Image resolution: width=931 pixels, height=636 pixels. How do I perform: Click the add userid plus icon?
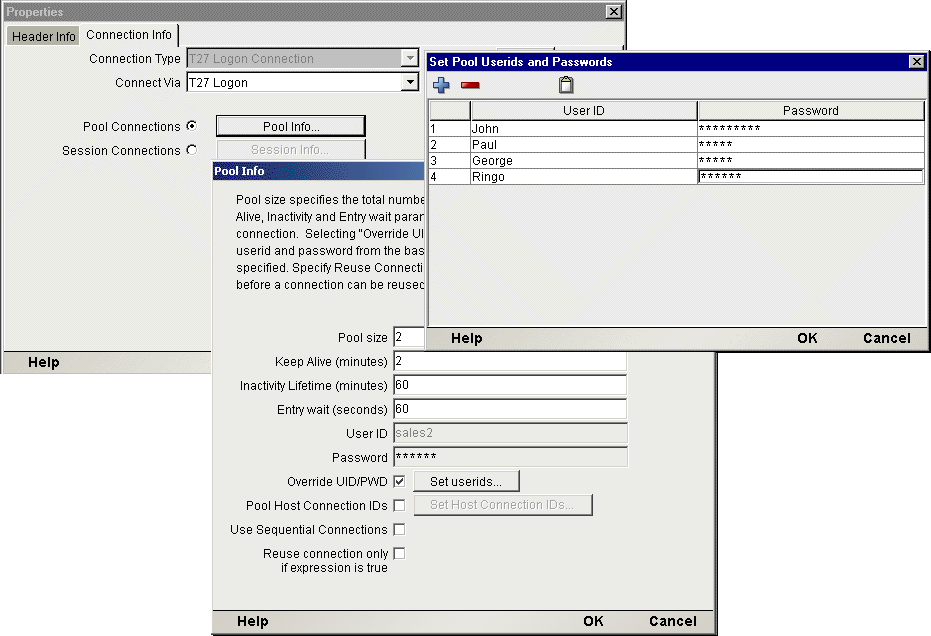click(x=440, y=85)
